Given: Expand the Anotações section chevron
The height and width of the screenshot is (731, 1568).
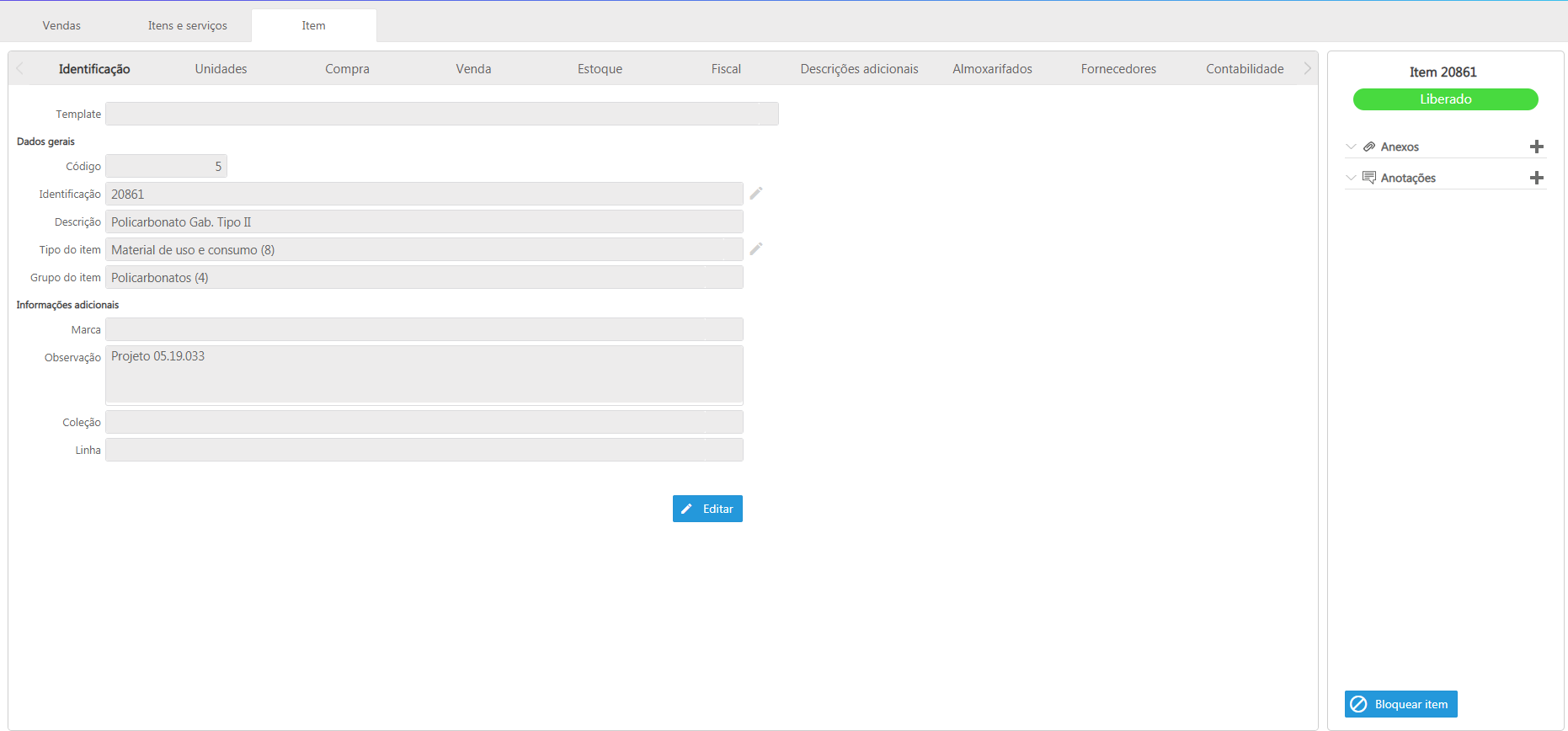Looking at the screenshot, I should coord(1352,178).
